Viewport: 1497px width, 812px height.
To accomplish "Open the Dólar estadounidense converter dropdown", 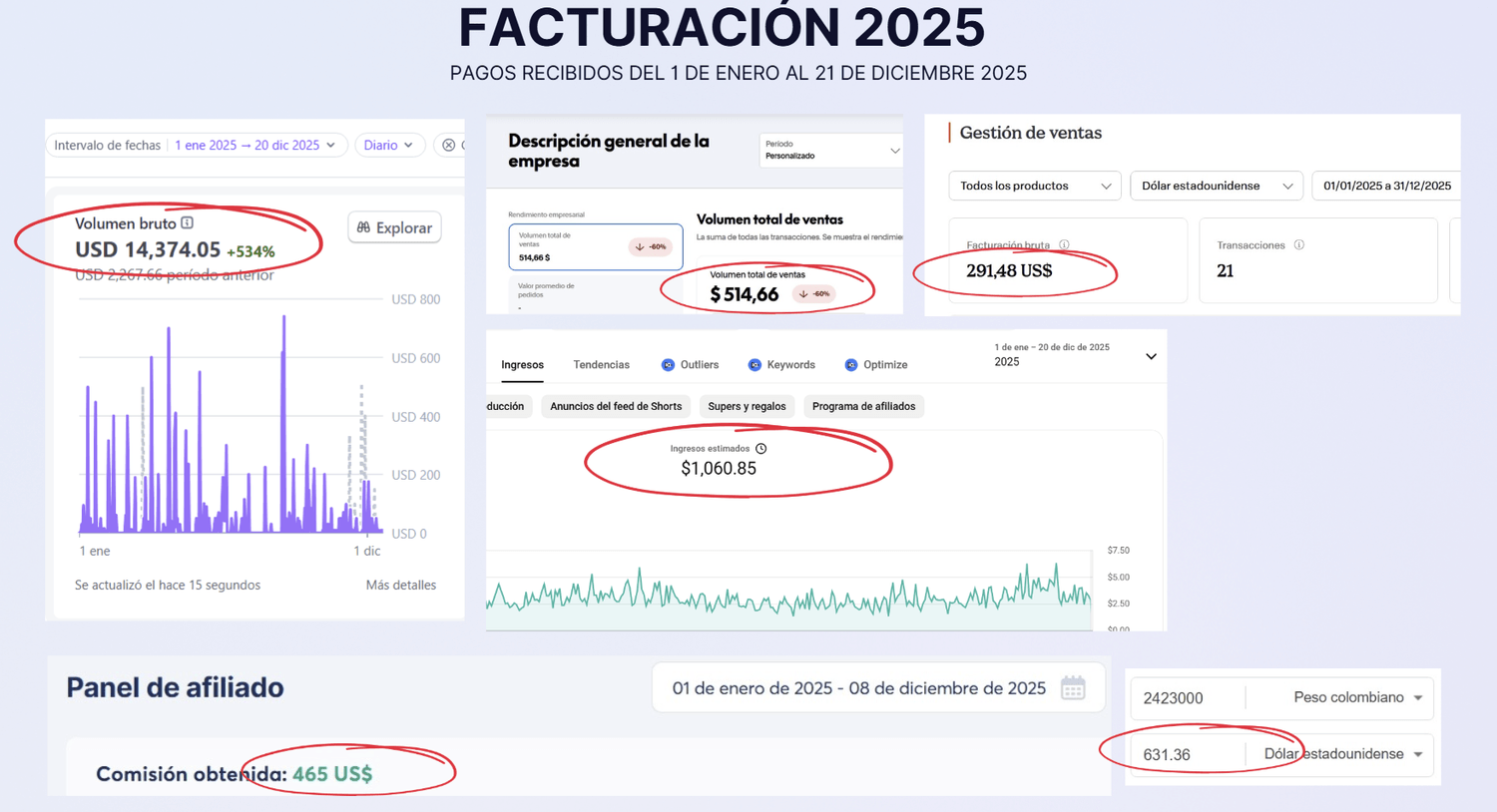I will click(1343, 754).
